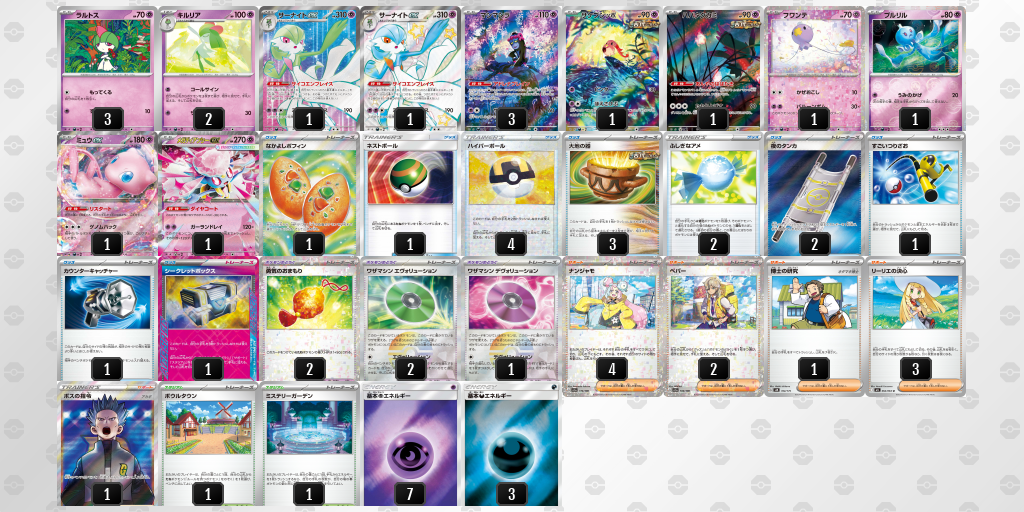The width and height of the screenshot is (1024, 512).
Task: Click the count badge 3 on the dark energy
Action: (511, 493)
